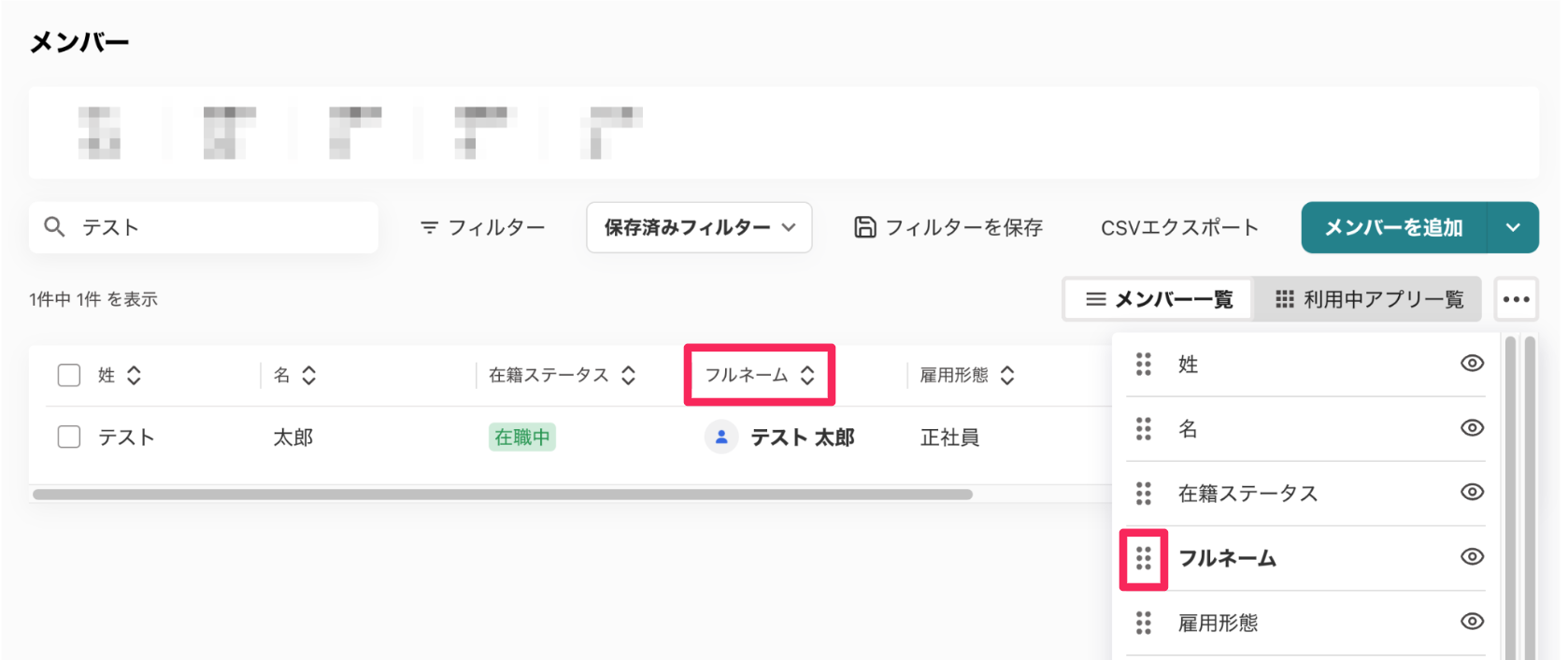The image size is (1568, 660).
Task: Click the horizontal table scrollbar
Action: coord(503,494)
